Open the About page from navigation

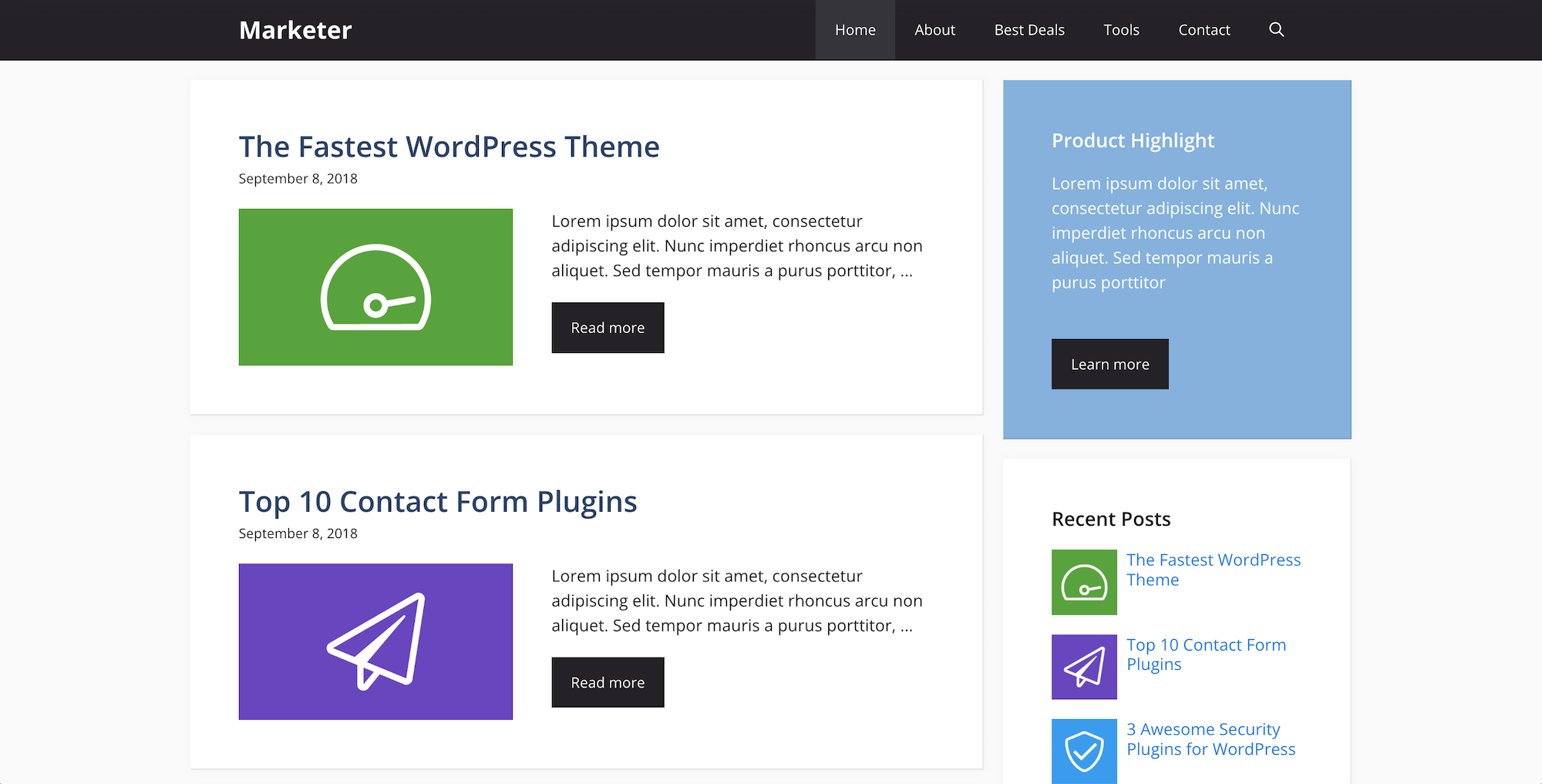coord(934,30)
